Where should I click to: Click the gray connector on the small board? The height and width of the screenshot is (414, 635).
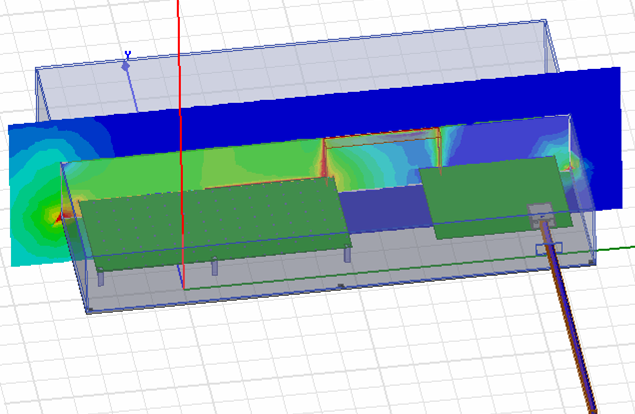[541, 215]
